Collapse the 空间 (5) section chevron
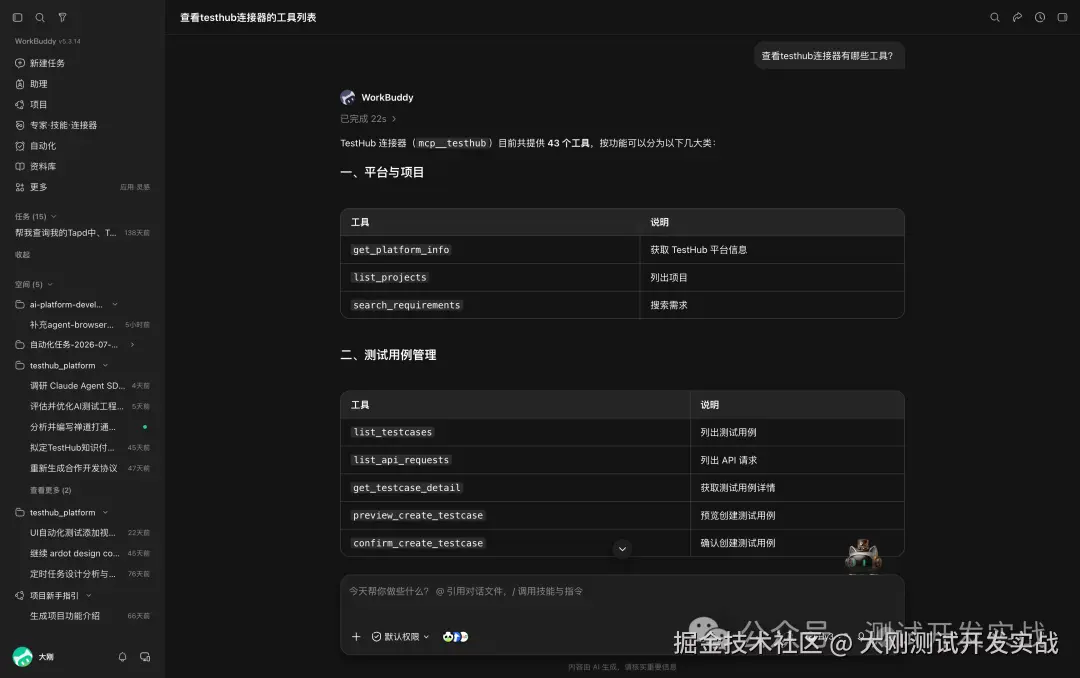This screenshot has height=678, width=1080. click(50, 285)
